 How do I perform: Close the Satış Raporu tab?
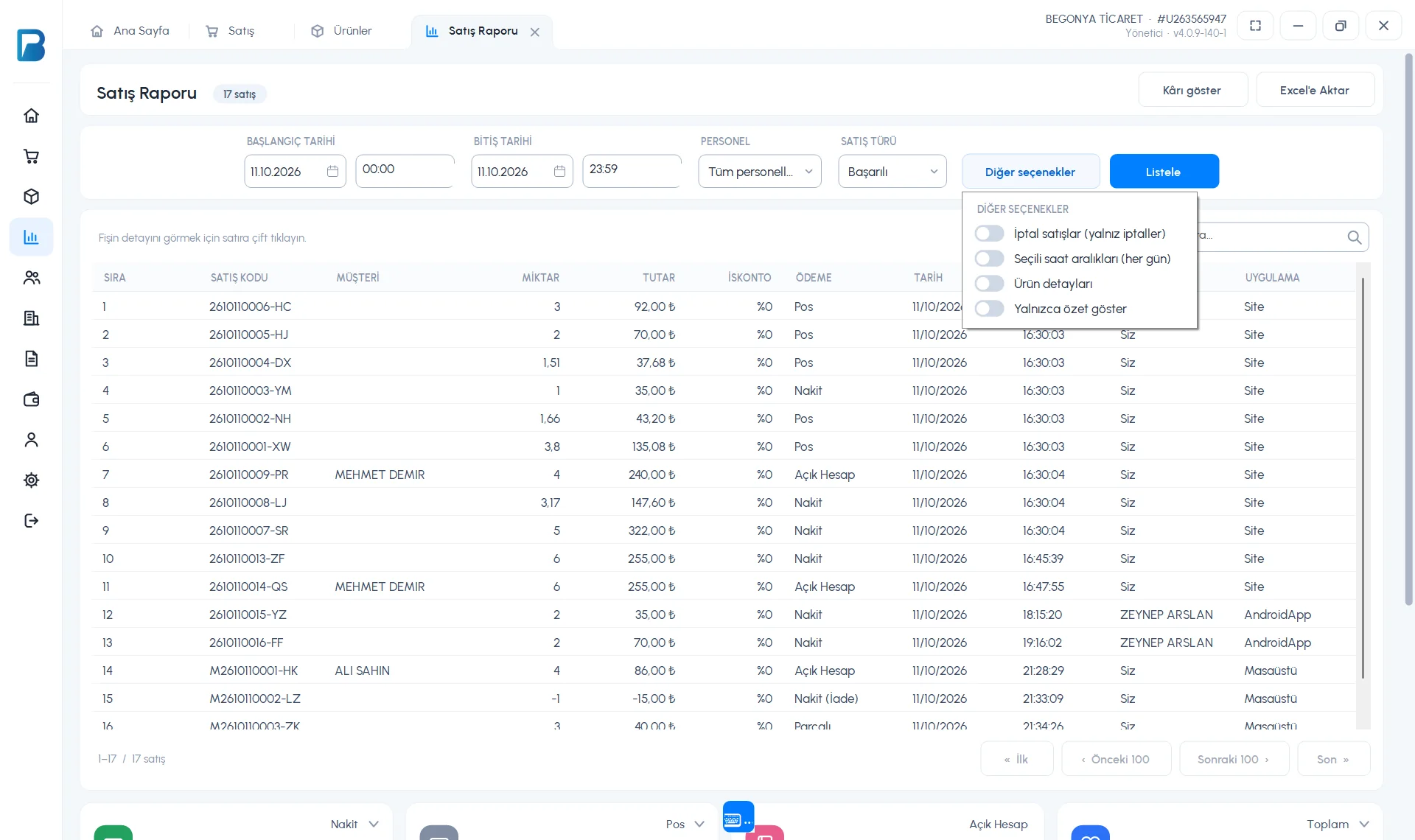point(535,32)
